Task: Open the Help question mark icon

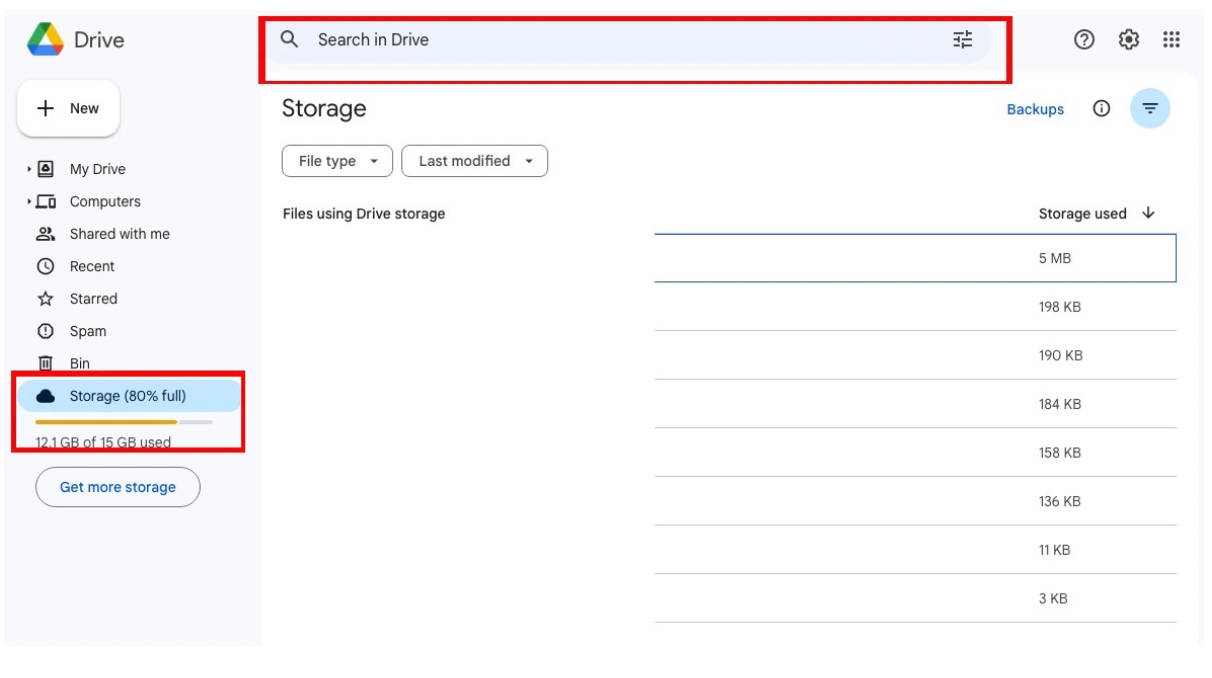Action: pos(1084,40)
